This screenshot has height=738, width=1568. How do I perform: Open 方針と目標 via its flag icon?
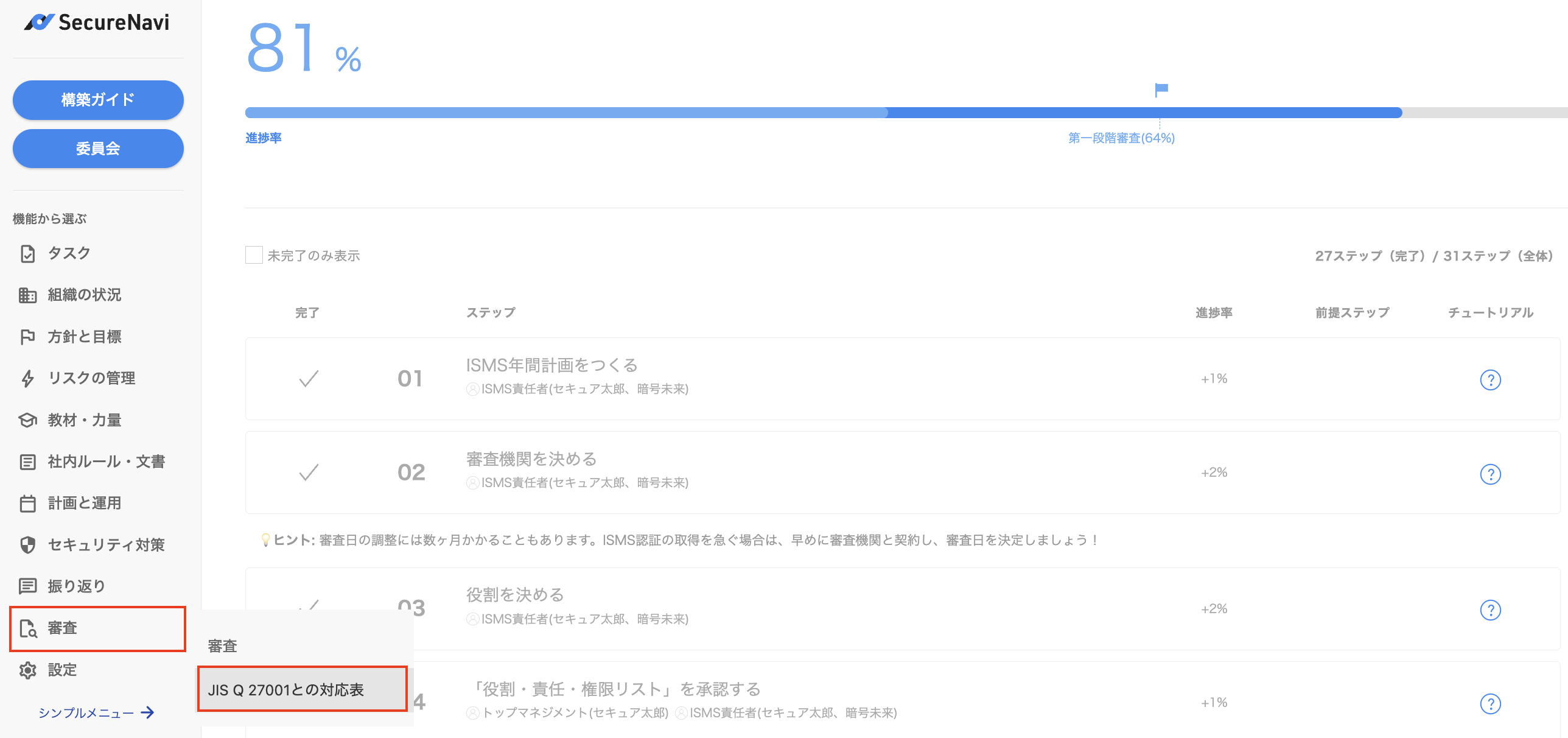coord(28,336)
